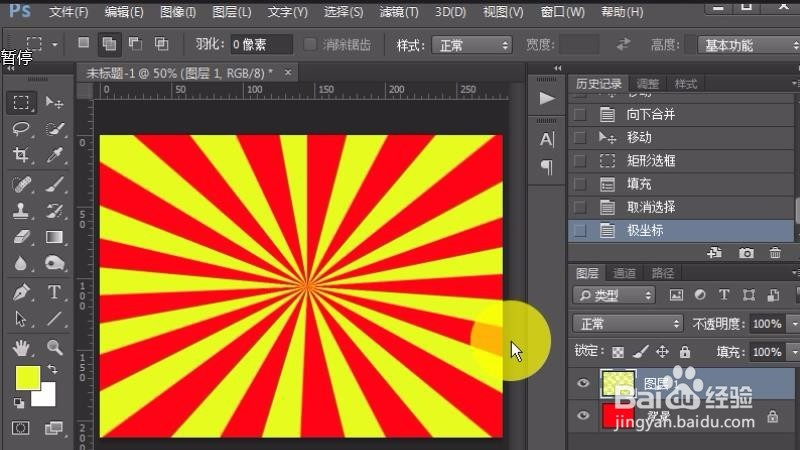
Task: Lock all layer attributes
Action: [x=685, y=352]
